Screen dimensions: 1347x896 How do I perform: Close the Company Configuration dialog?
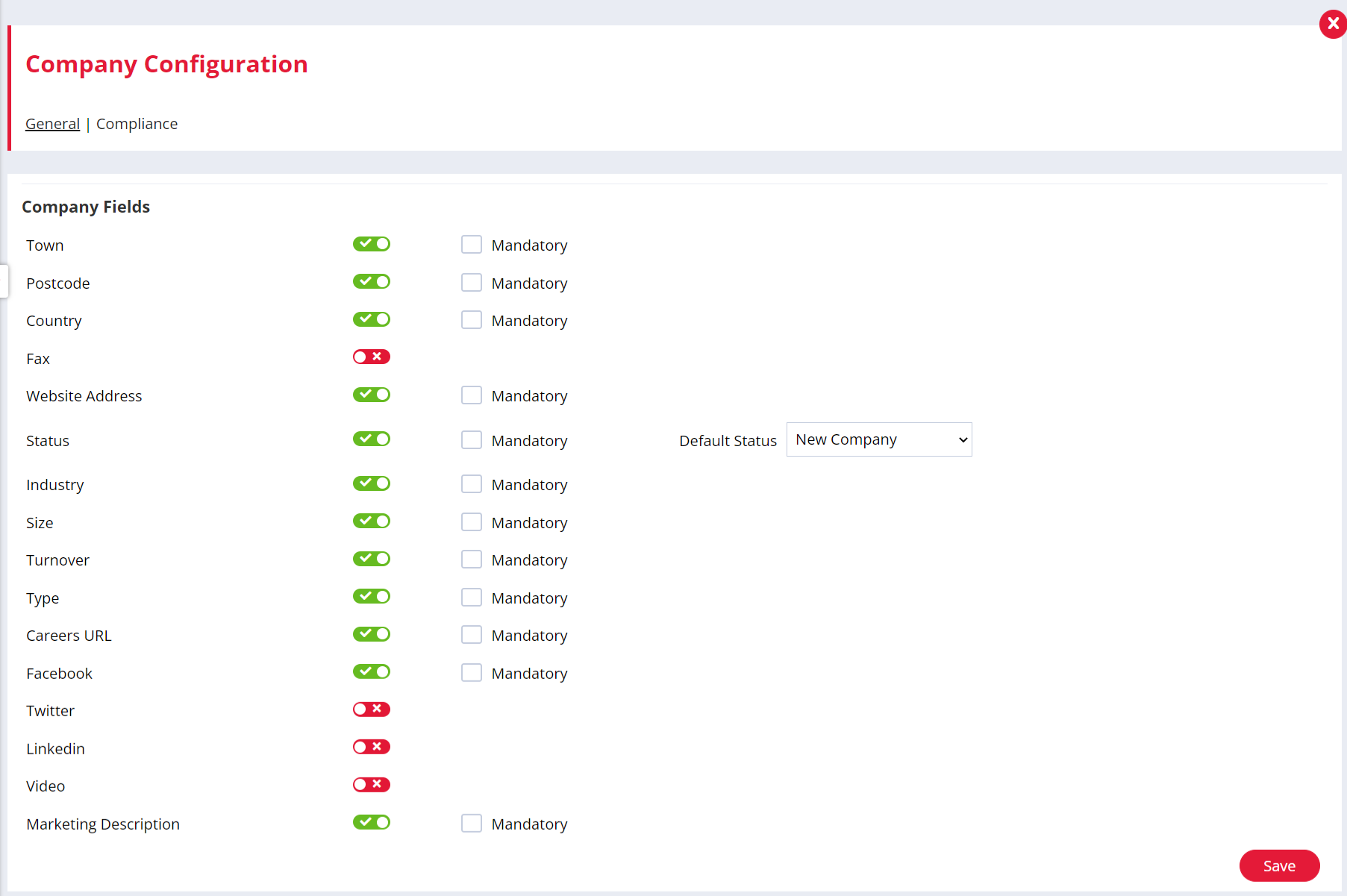click(x=1333, y=24)
